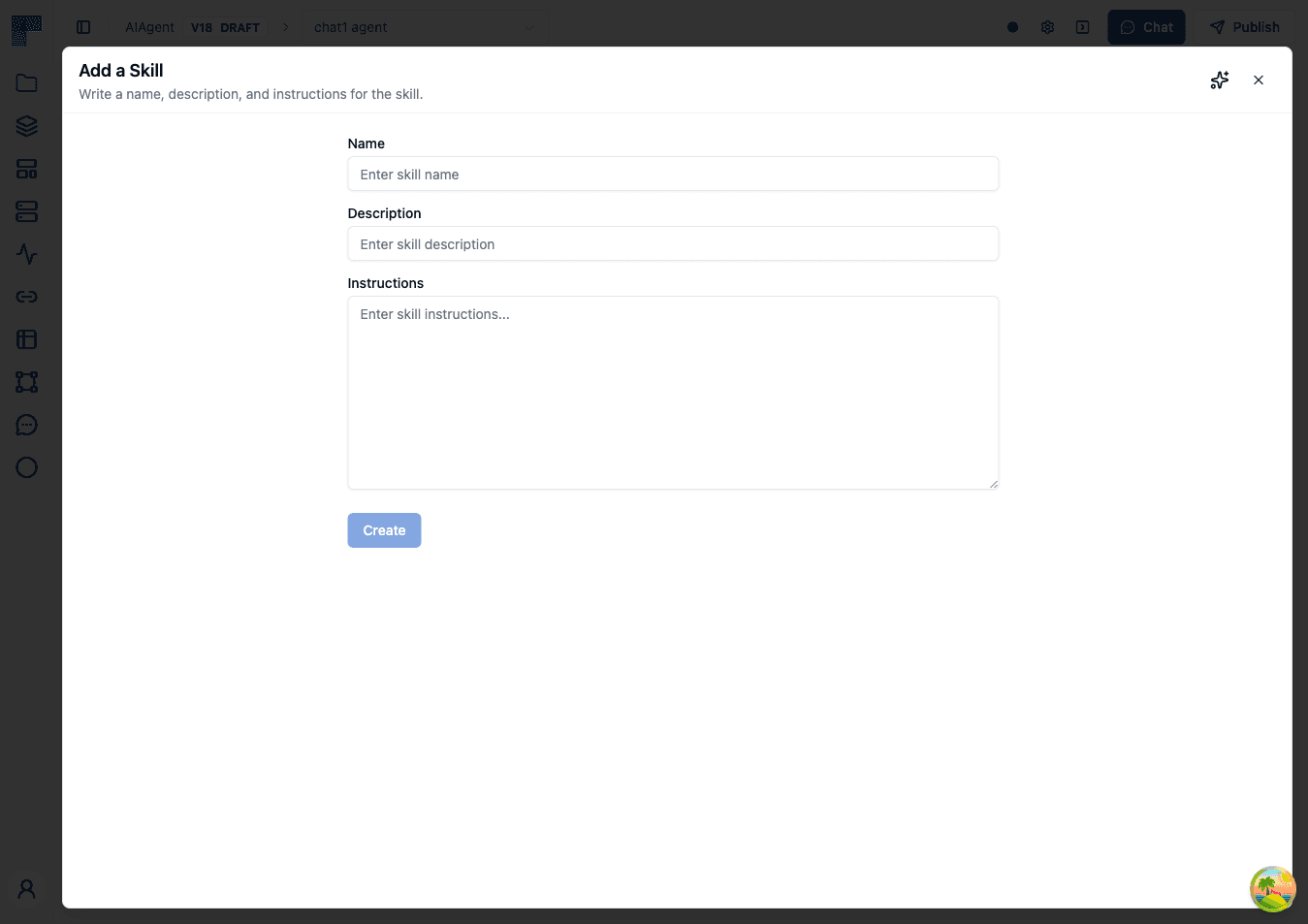The image size is (1308, 924).
Task: Click the Publish button
Action: [1244, 27]
